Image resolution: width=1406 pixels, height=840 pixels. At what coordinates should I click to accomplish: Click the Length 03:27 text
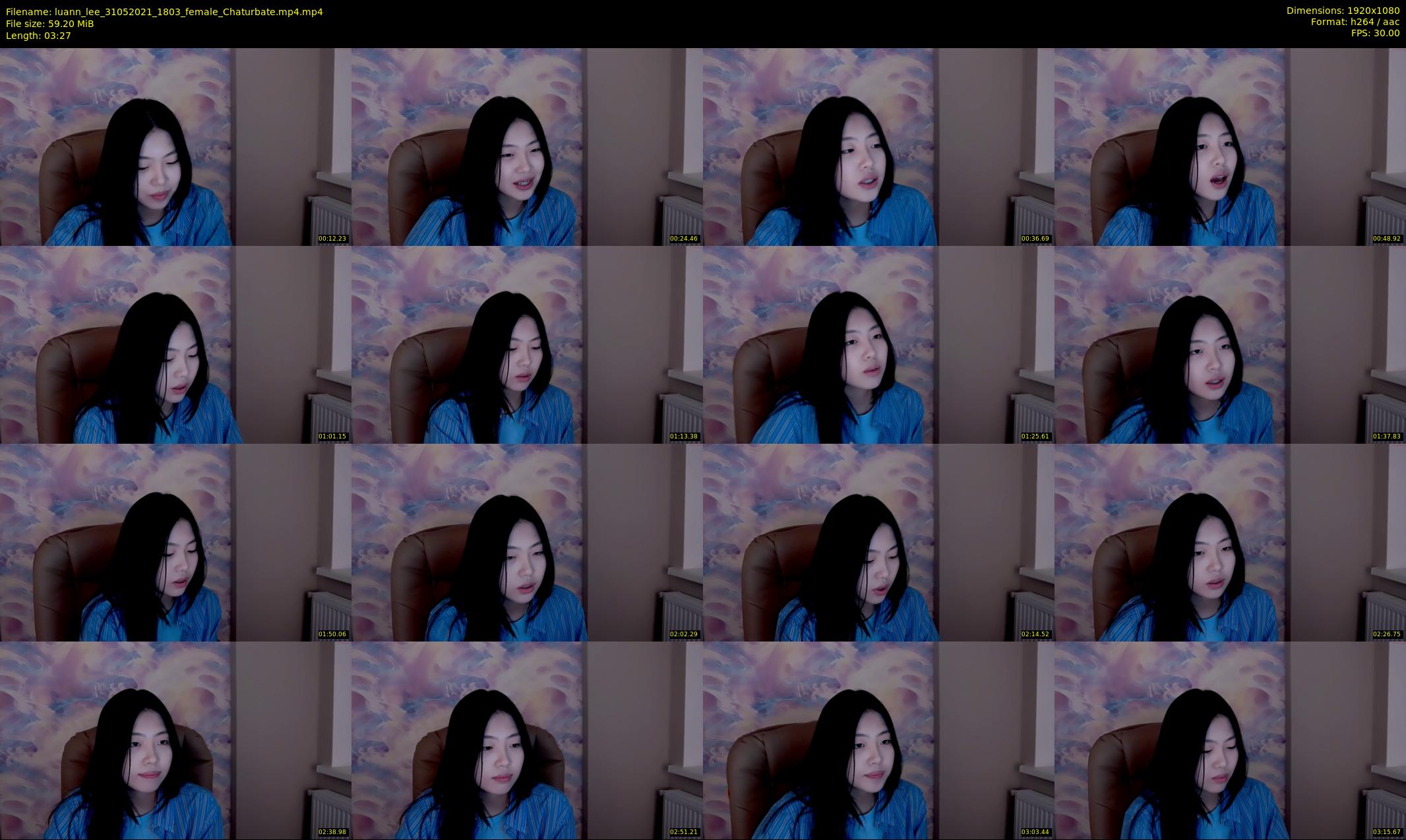pyautogui.click(x=38, y=36)
